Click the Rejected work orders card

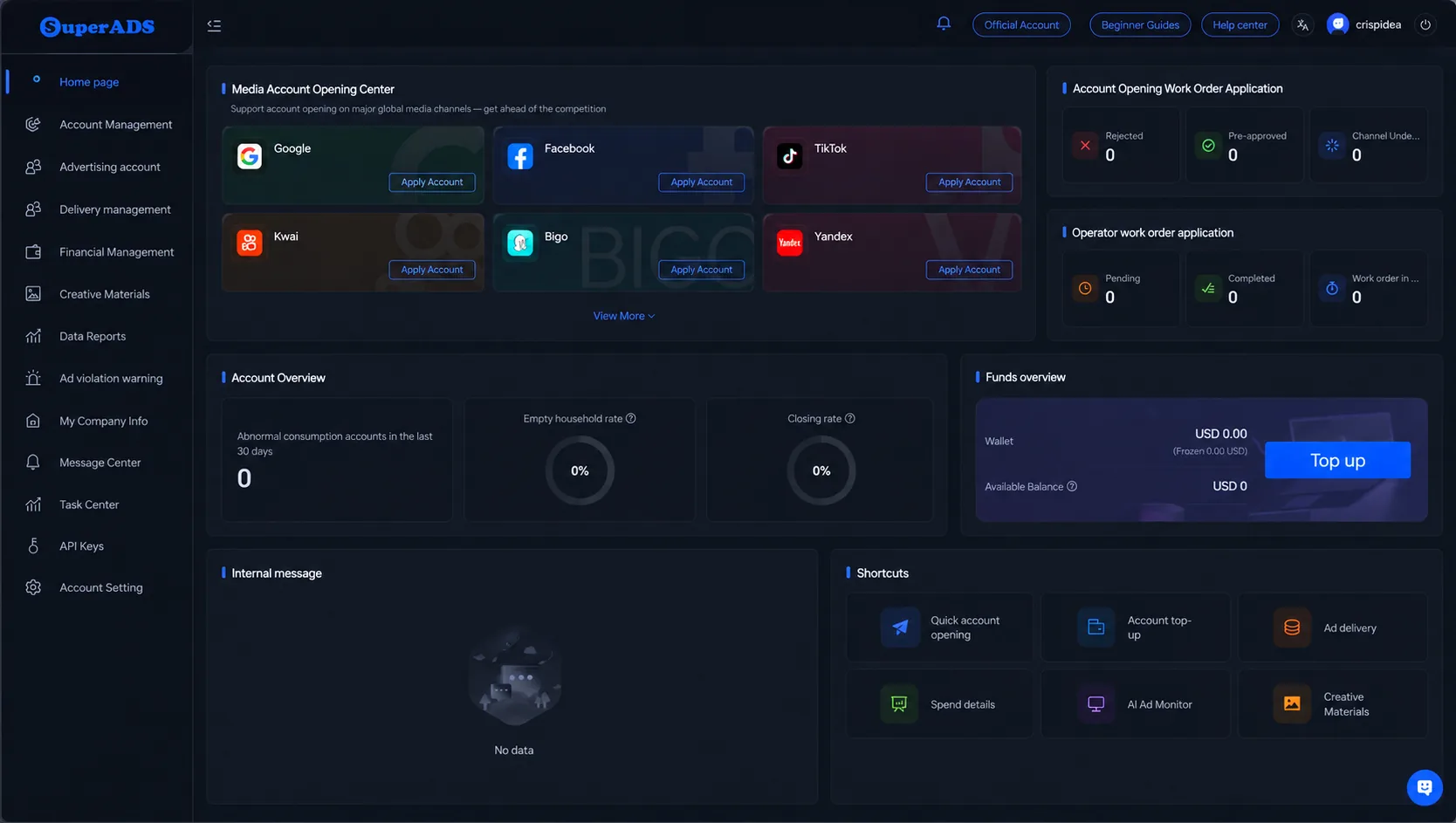(1121, 145)
